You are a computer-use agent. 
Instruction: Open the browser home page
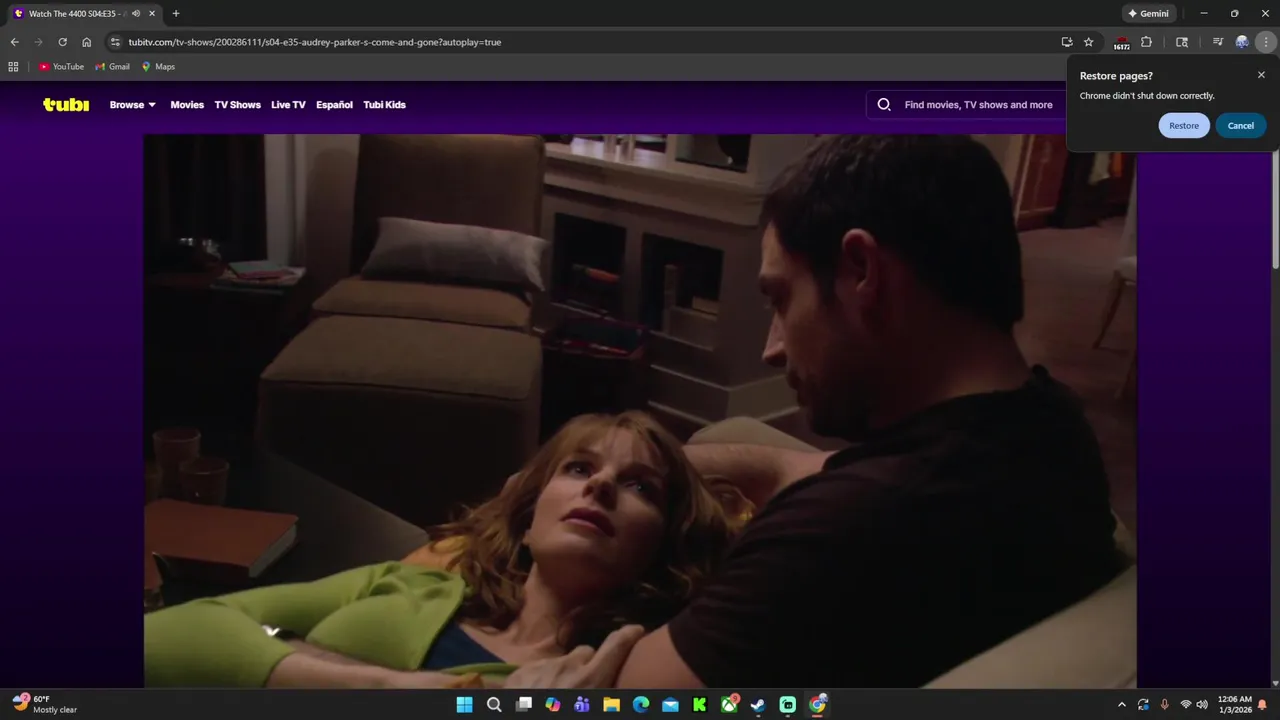pos(87,42)
